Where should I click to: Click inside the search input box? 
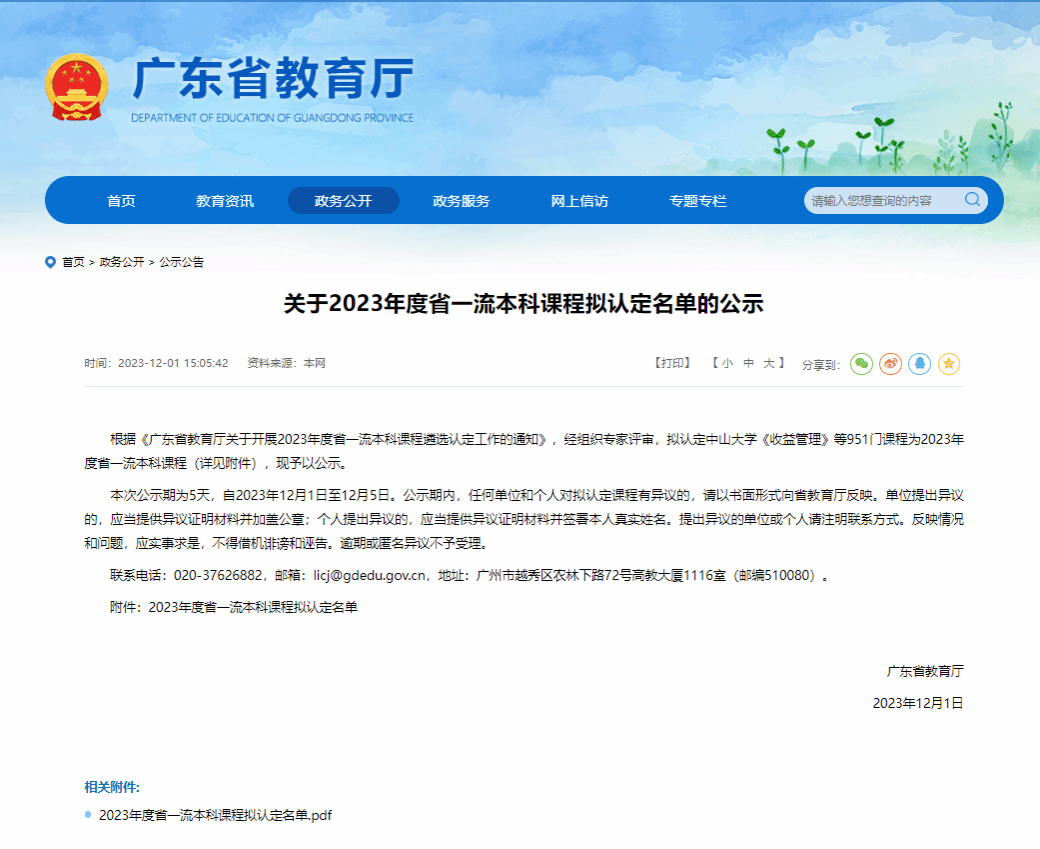pos(882,201)
